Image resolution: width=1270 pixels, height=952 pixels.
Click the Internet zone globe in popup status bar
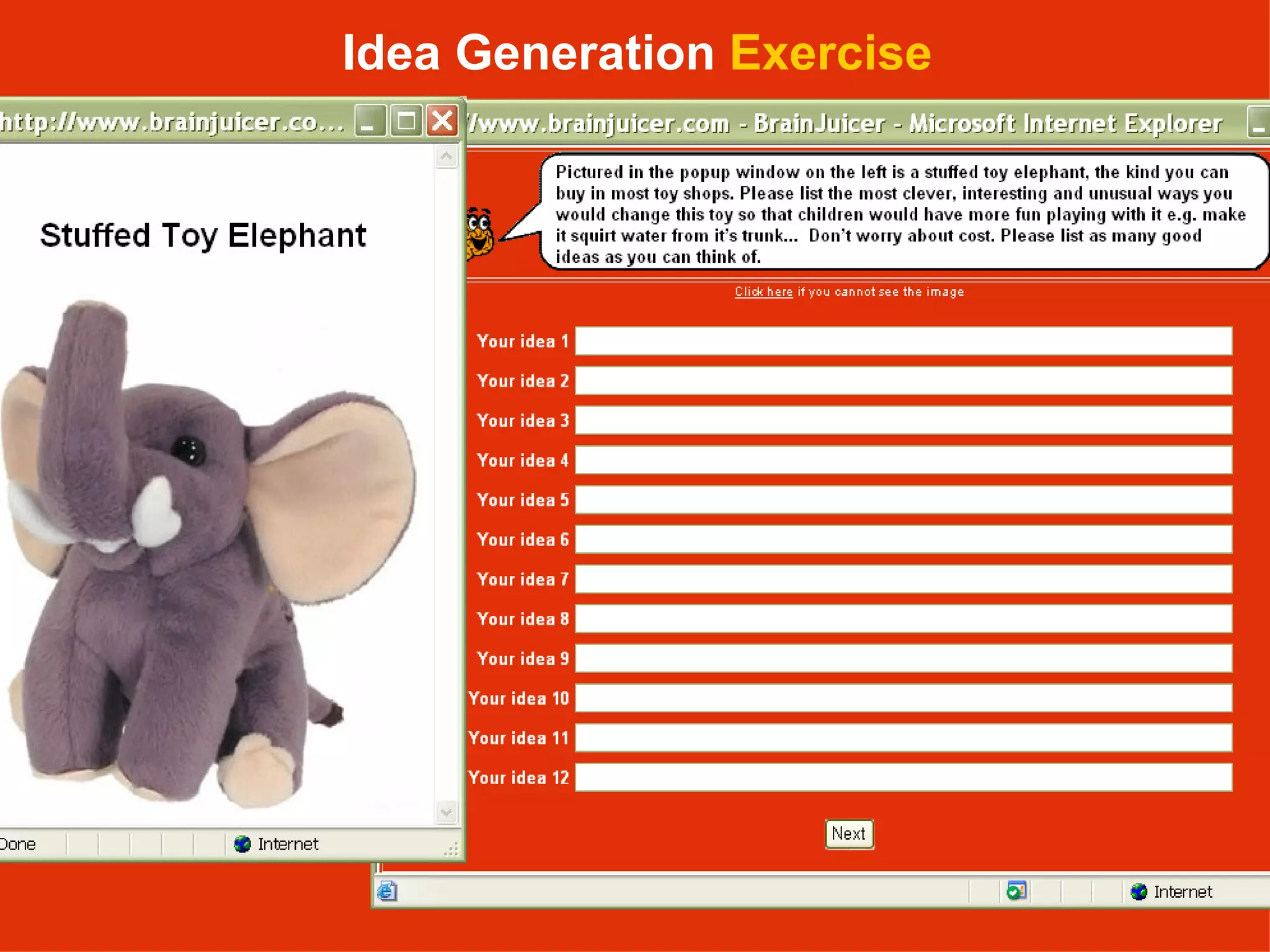pyautogui.click(x=242, y=844)
